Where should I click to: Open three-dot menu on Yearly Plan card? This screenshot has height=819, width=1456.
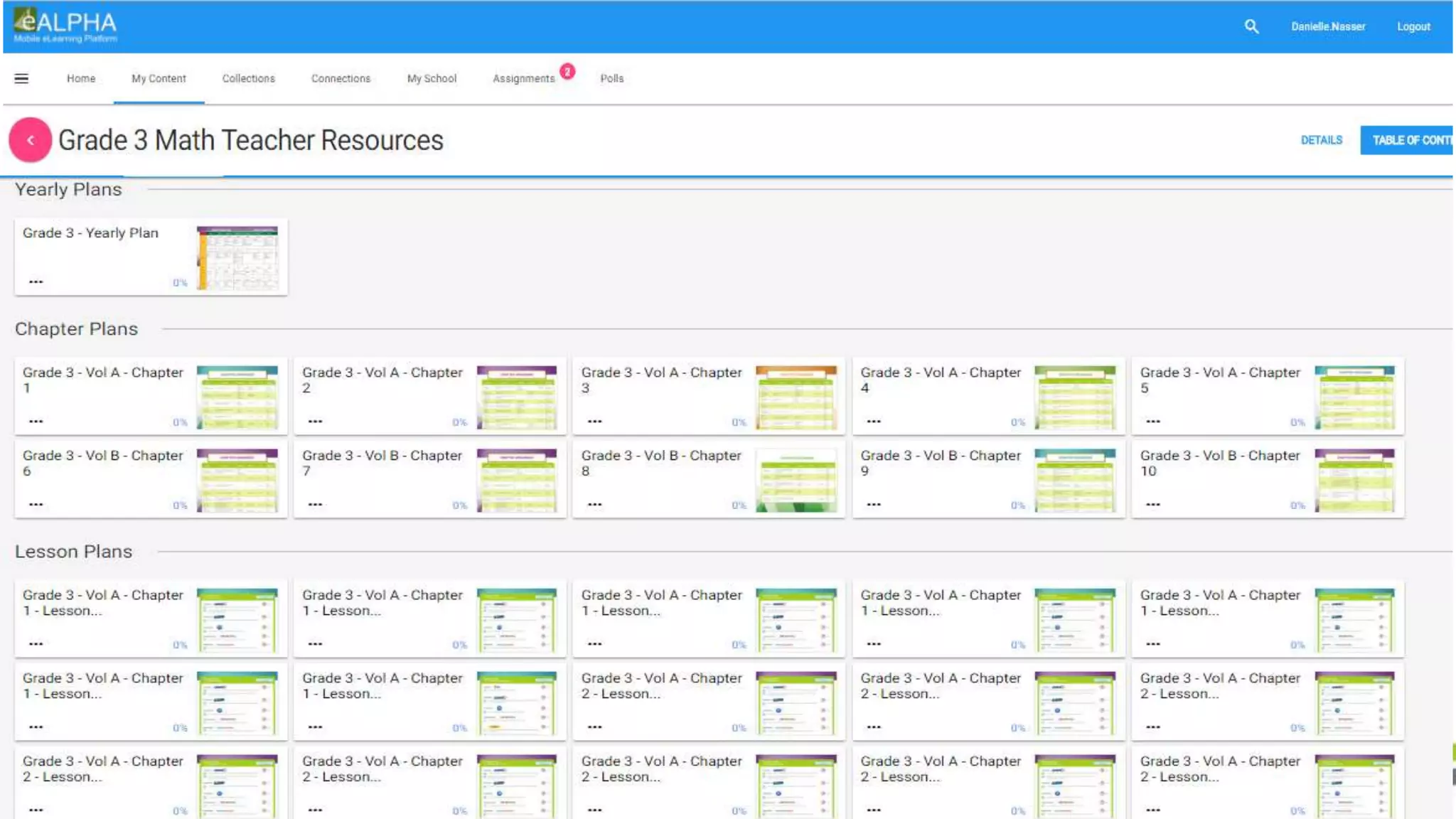pos(36,282)
